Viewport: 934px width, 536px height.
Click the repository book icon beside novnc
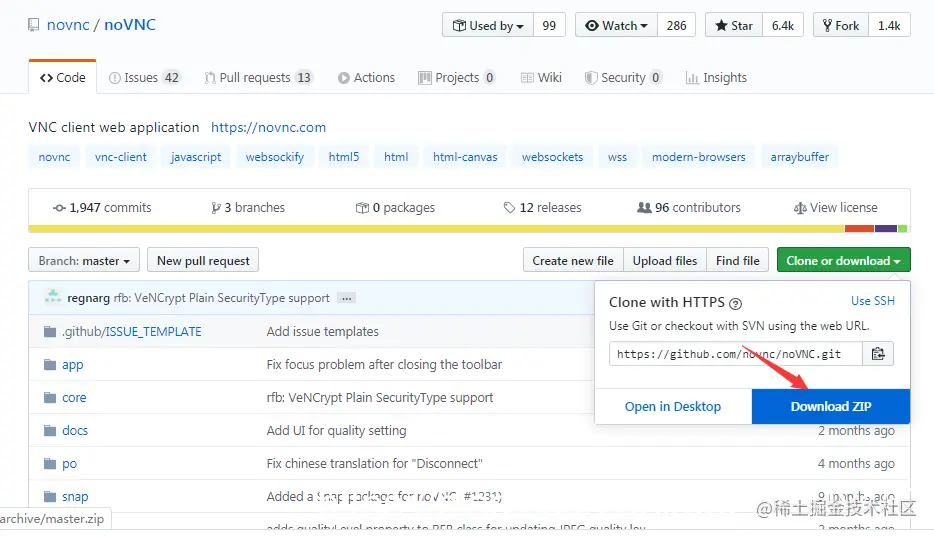(x=33, y=25)
